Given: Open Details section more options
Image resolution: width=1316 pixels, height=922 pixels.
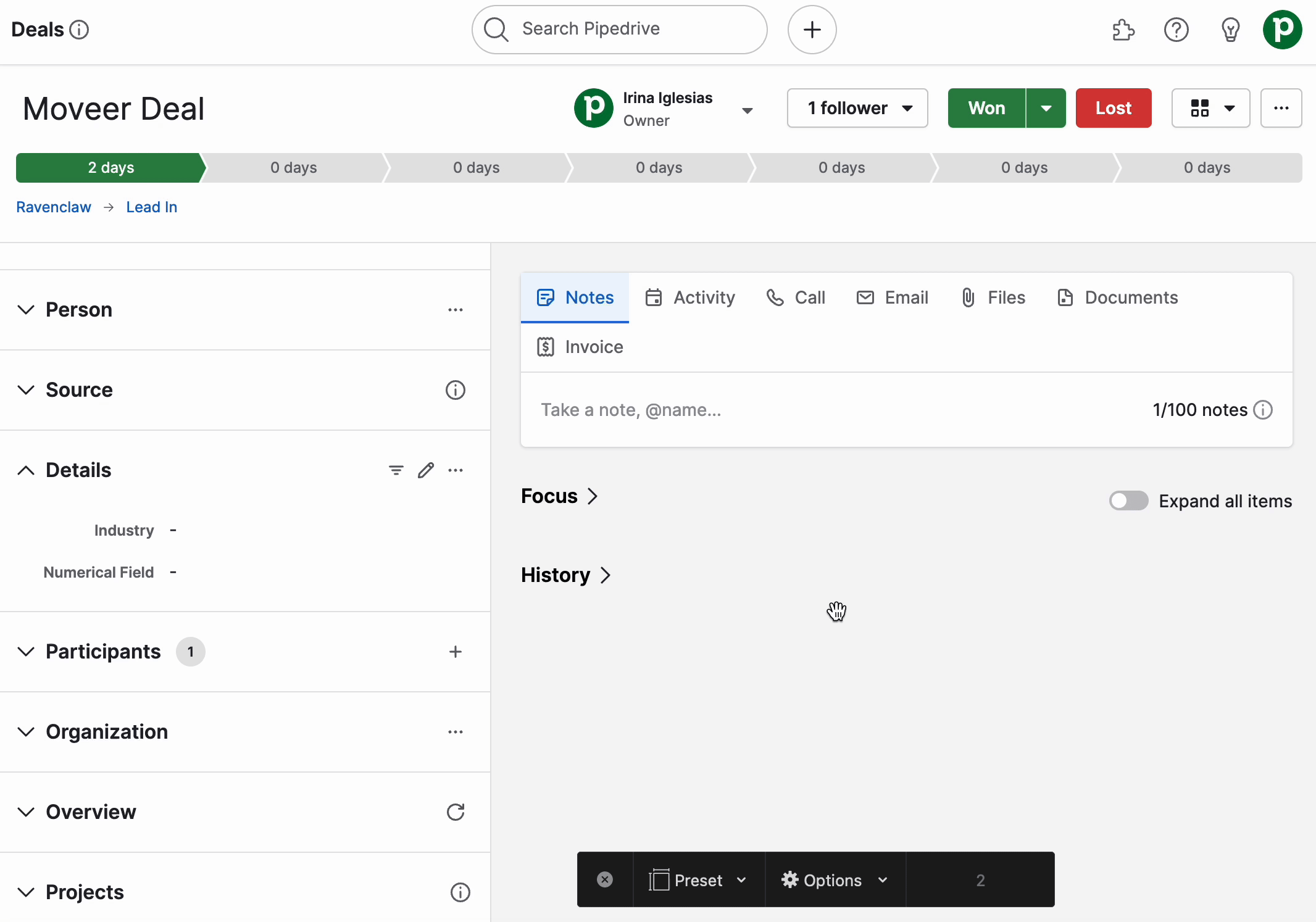Looking at the screenshot, I should tap(456, 470).
